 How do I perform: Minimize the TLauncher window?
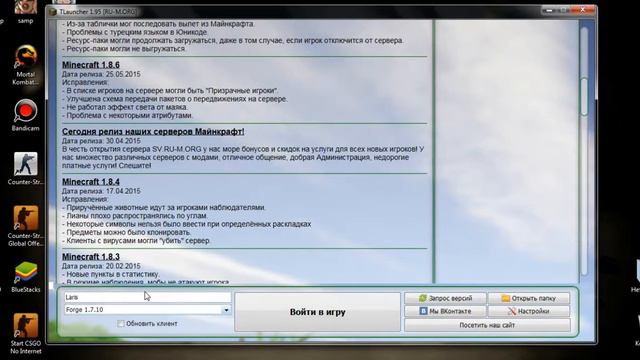click(x=549, y=10)
